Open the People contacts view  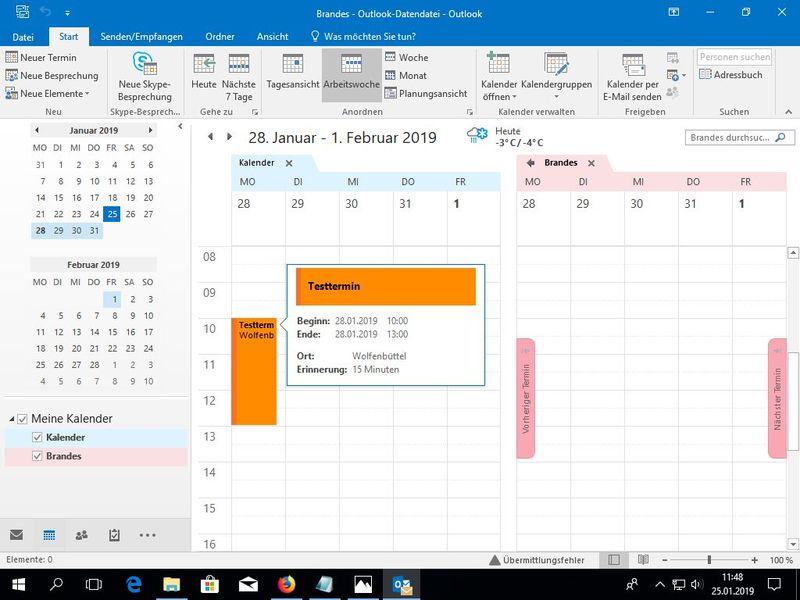pos(82,535)
